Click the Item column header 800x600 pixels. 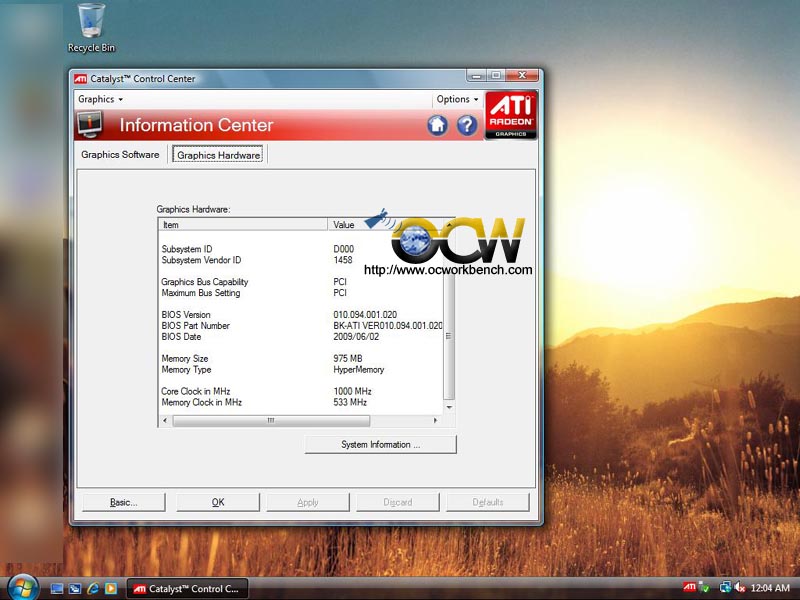pos(243,224)
